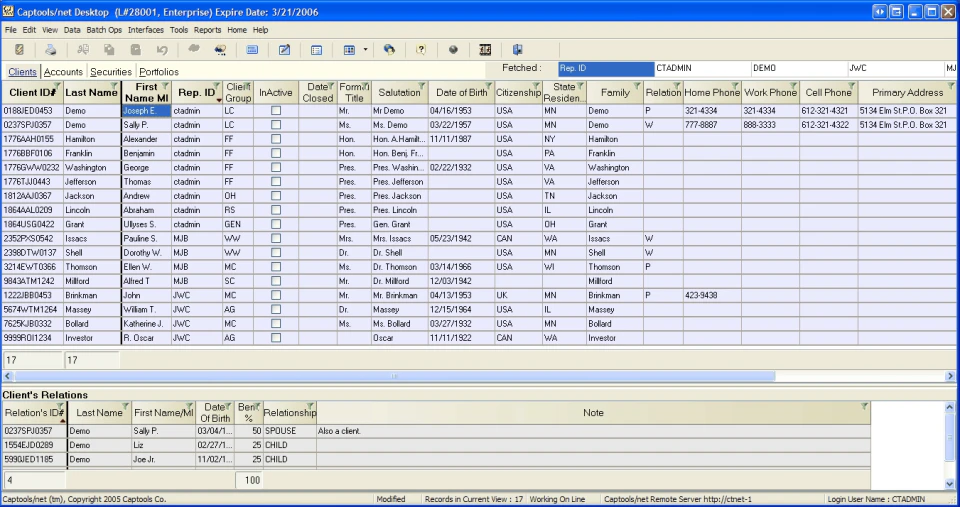Select the JWC fetched Rep ID entry
The image size is (960, 507).
(896, 68)
